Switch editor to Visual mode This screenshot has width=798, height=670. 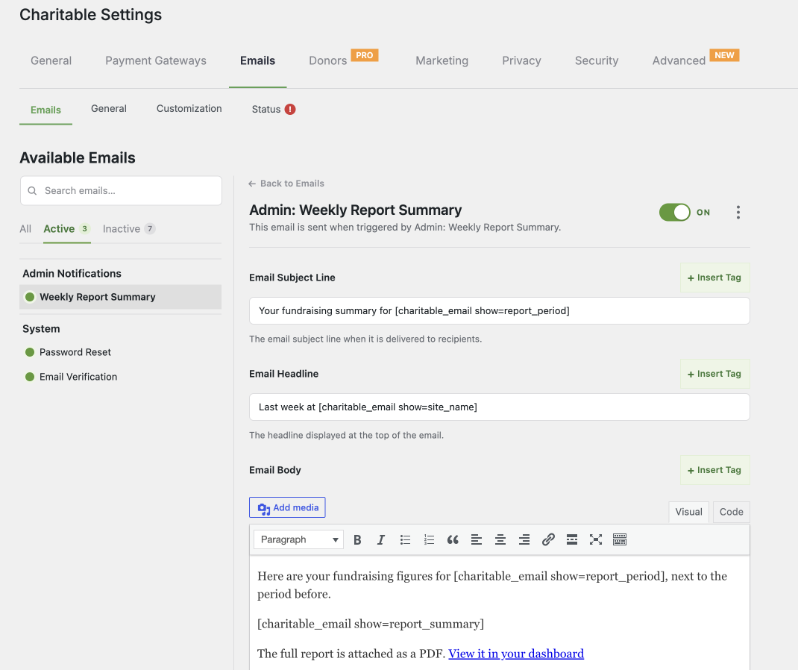689,512
